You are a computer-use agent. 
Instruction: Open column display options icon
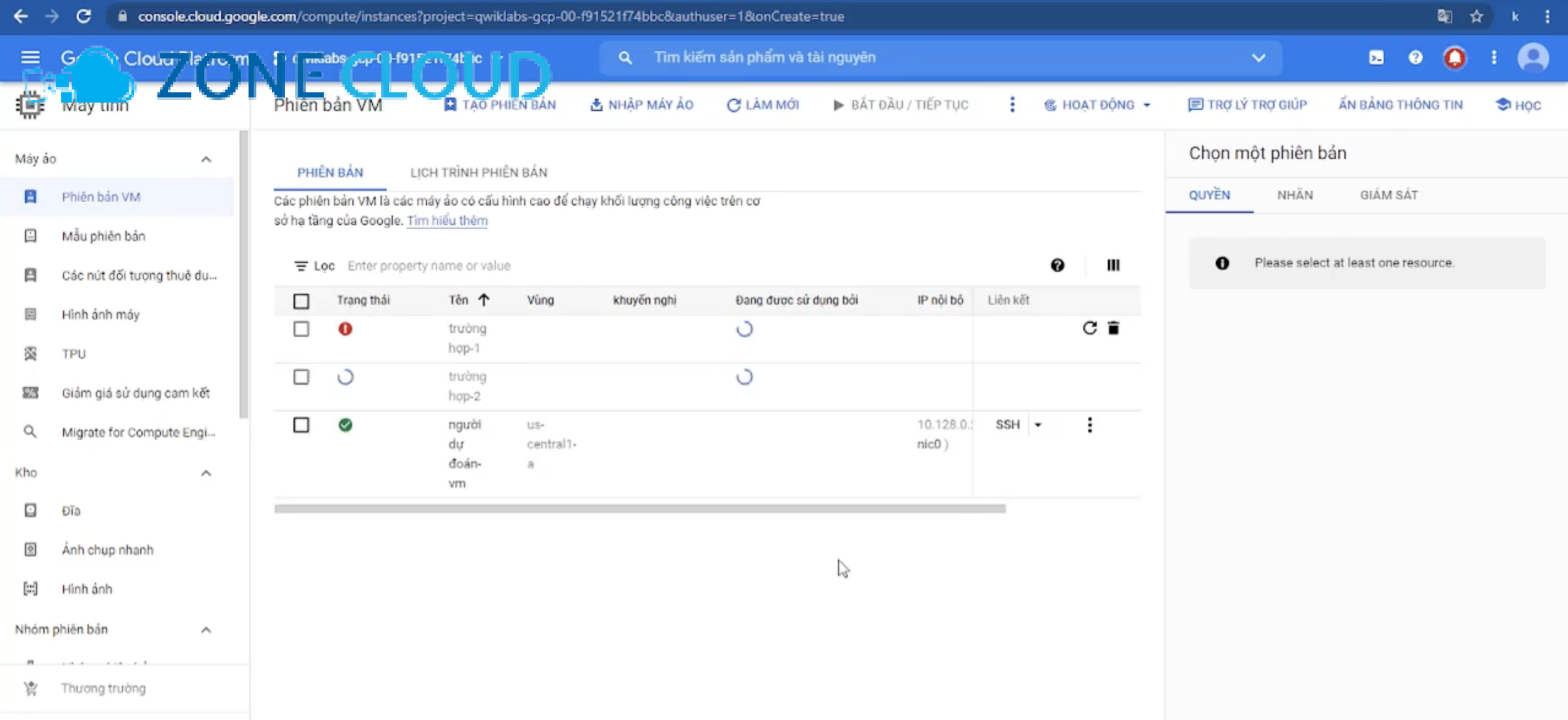[1113, 265]
